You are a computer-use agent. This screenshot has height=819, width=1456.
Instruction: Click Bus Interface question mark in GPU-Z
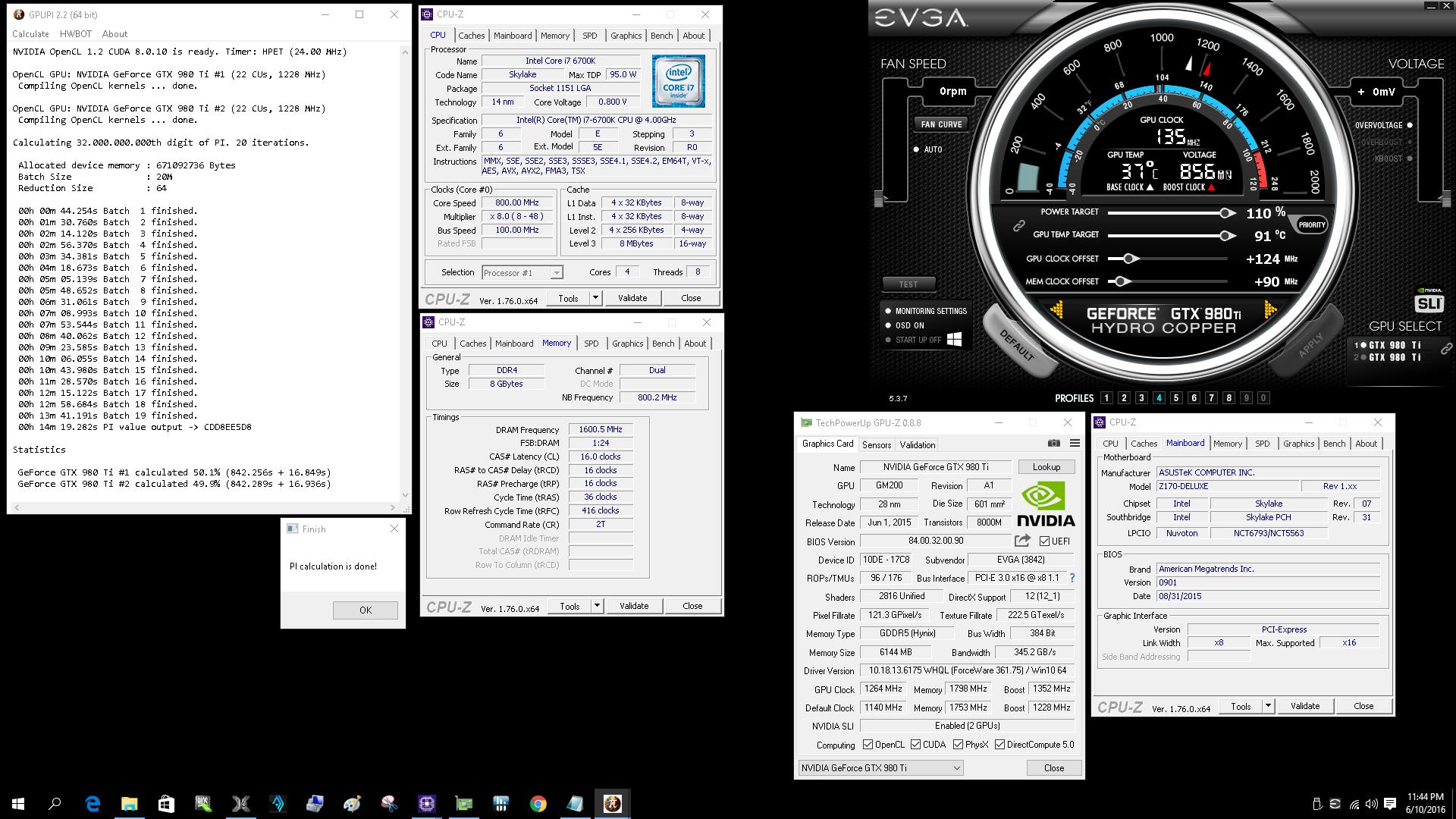pyautogui.click(x=1072, y=578)
